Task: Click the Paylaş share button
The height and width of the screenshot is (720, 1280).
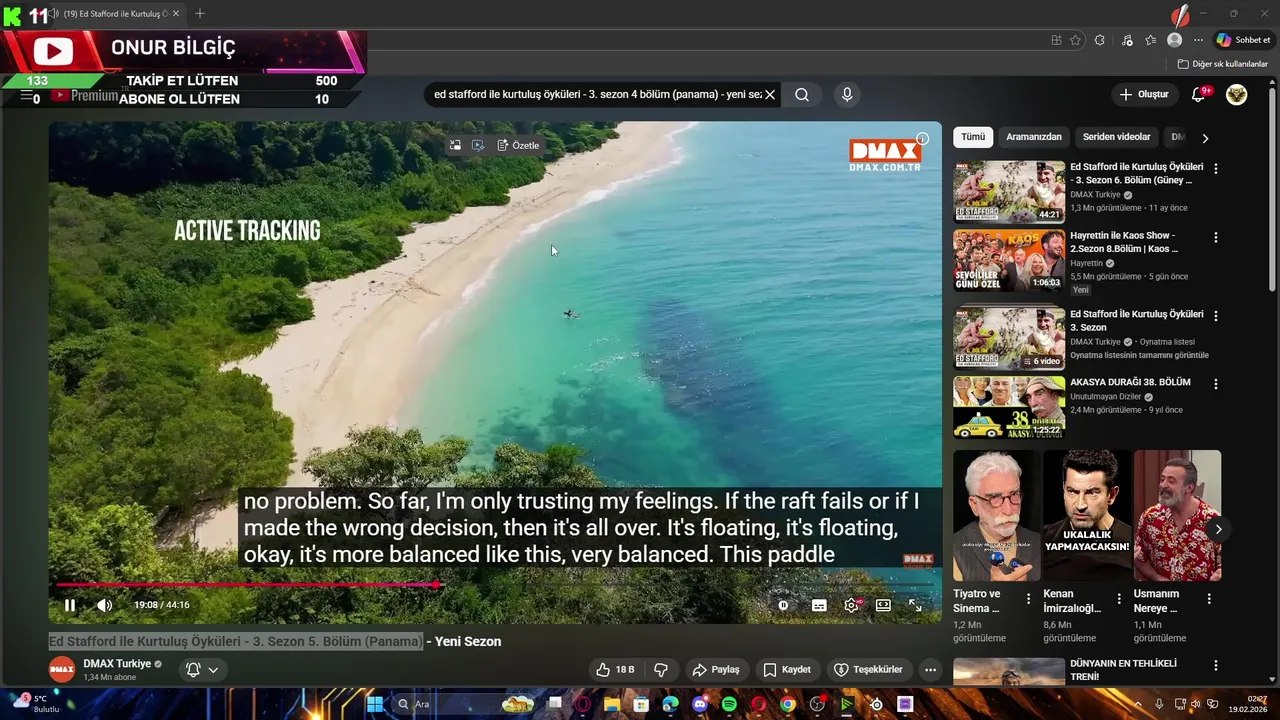Action: tap(716, 670)
